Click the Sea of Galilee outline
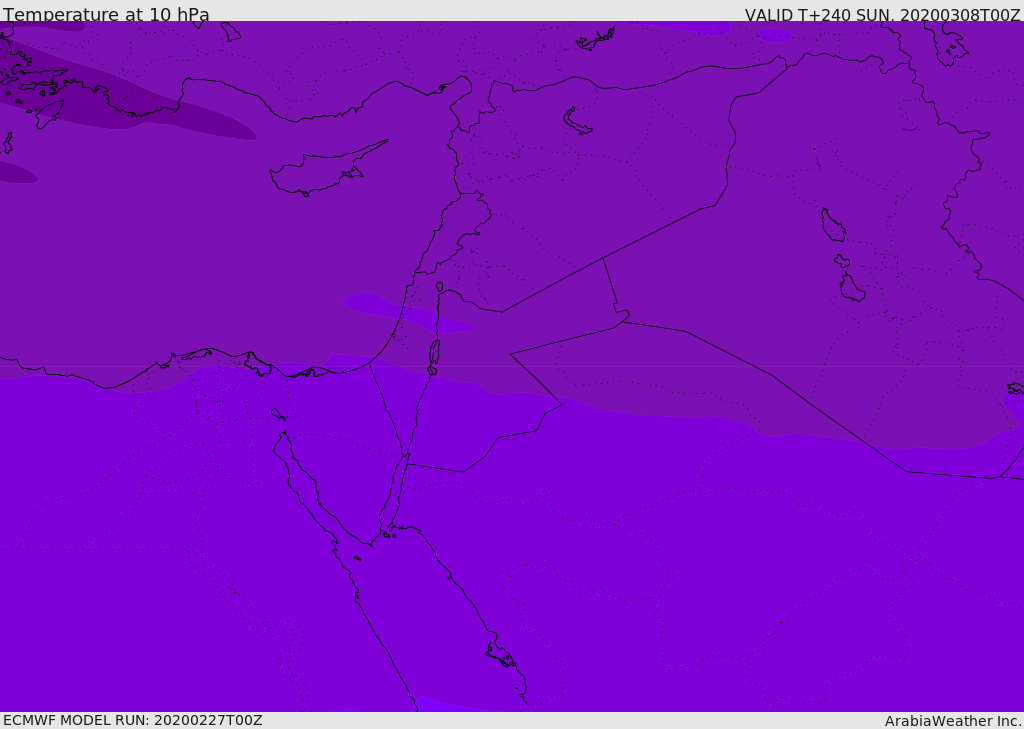This screenshot has height=729, width=1024. 439,287
